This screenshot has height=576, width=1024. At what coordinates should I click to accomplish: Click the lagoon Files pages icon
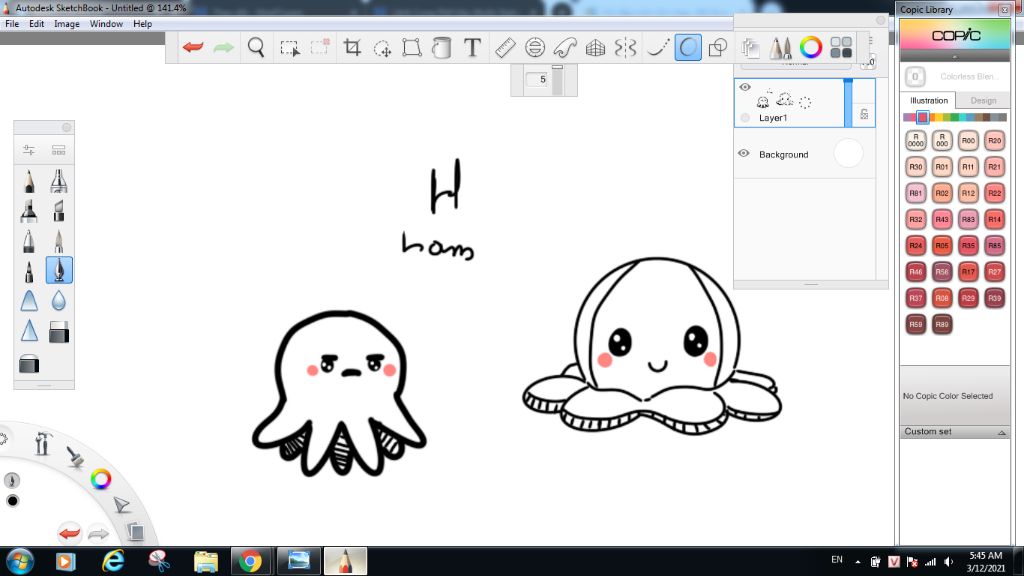pyautogui.click(x=135, y=531)
